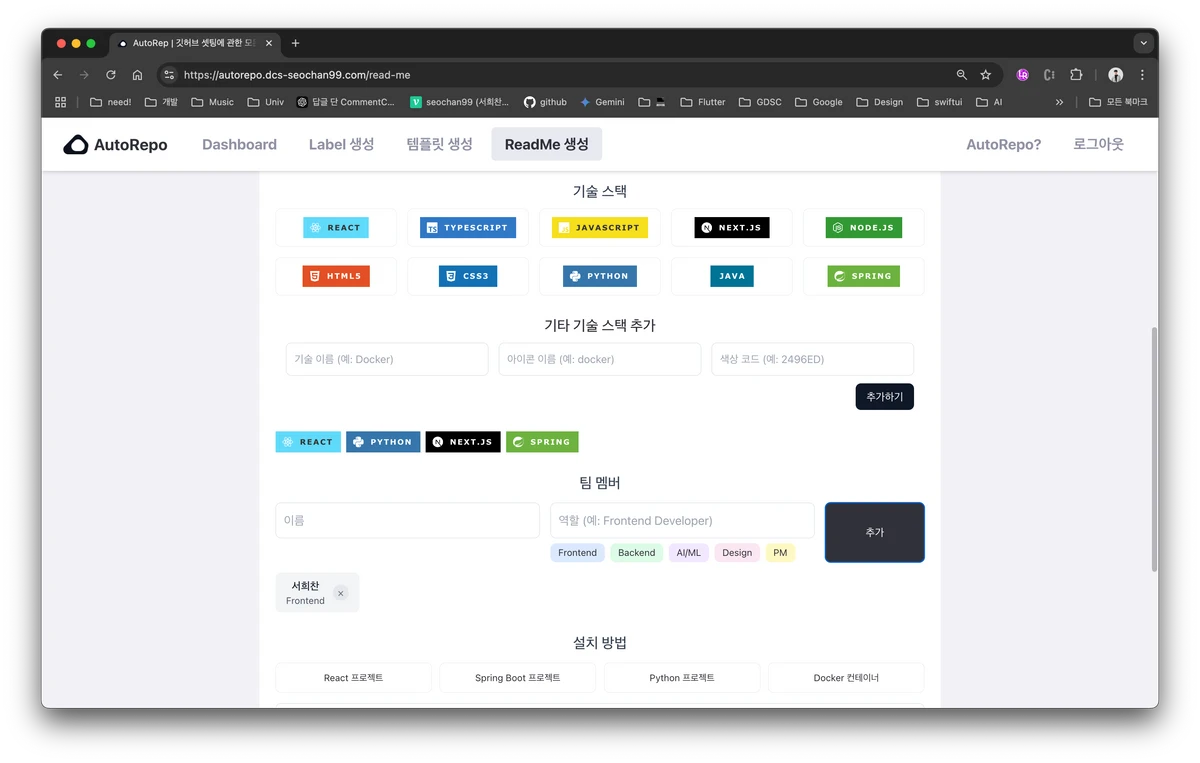Viewport: 1200px width, 763px height.
Task: Open the need! bookmark folder
Action: click(x=110, y=102)
